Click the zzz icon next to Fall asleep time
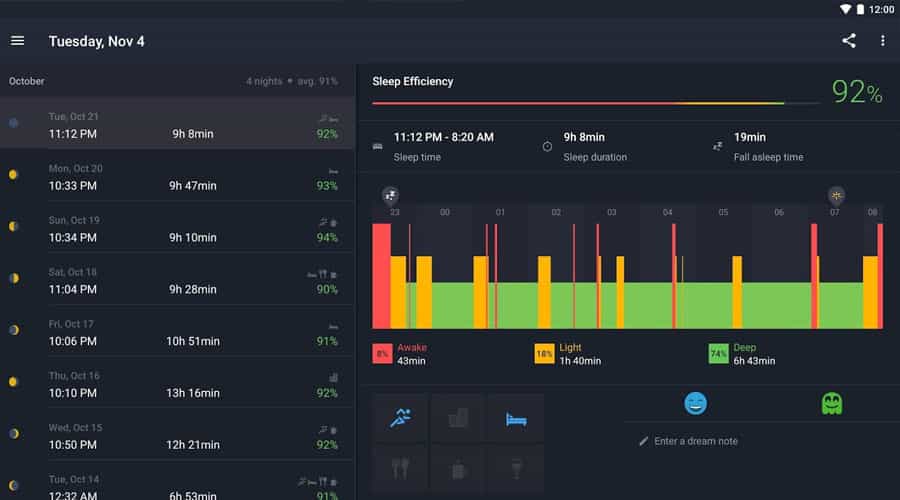This screenshot has height=500, width=900. coord(717,146)
